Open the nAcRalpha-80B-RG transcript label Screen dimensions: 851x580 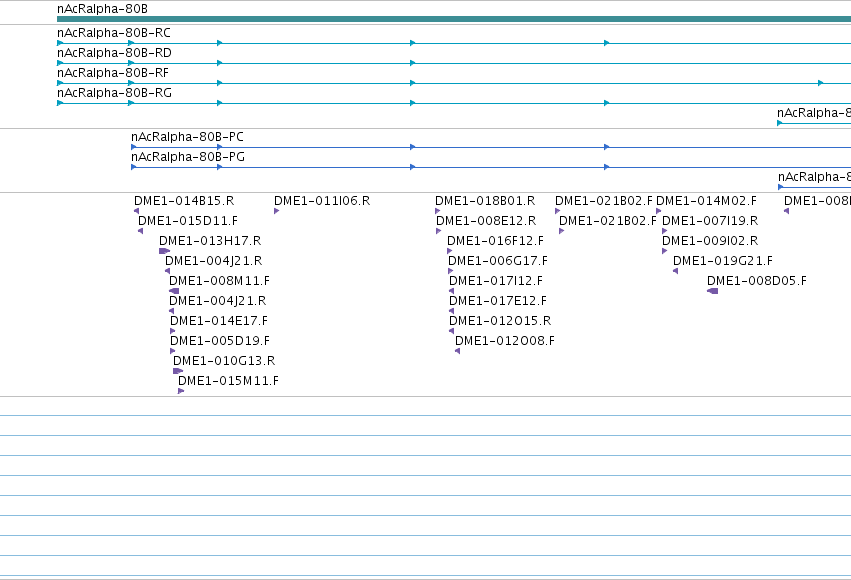115,93
